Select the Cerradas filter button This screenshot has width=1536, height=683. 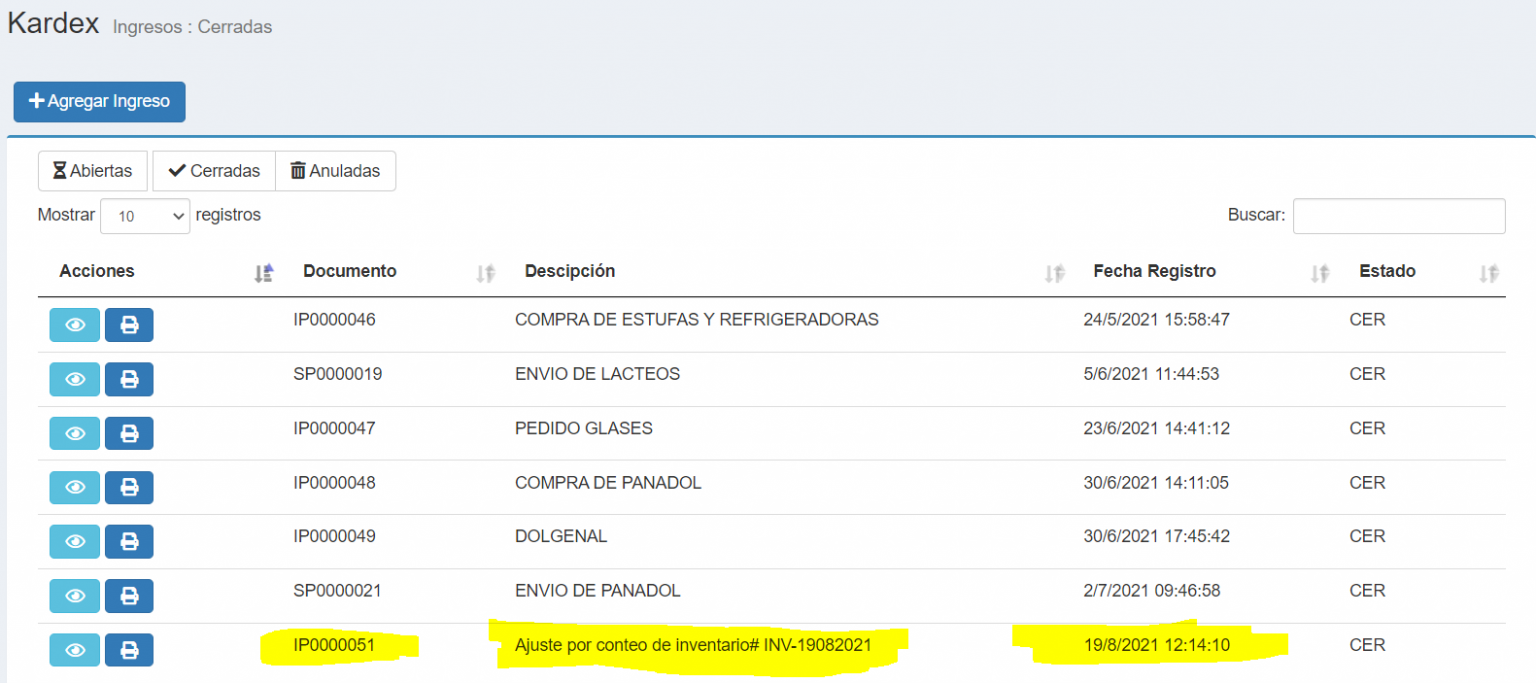(213, 170)
